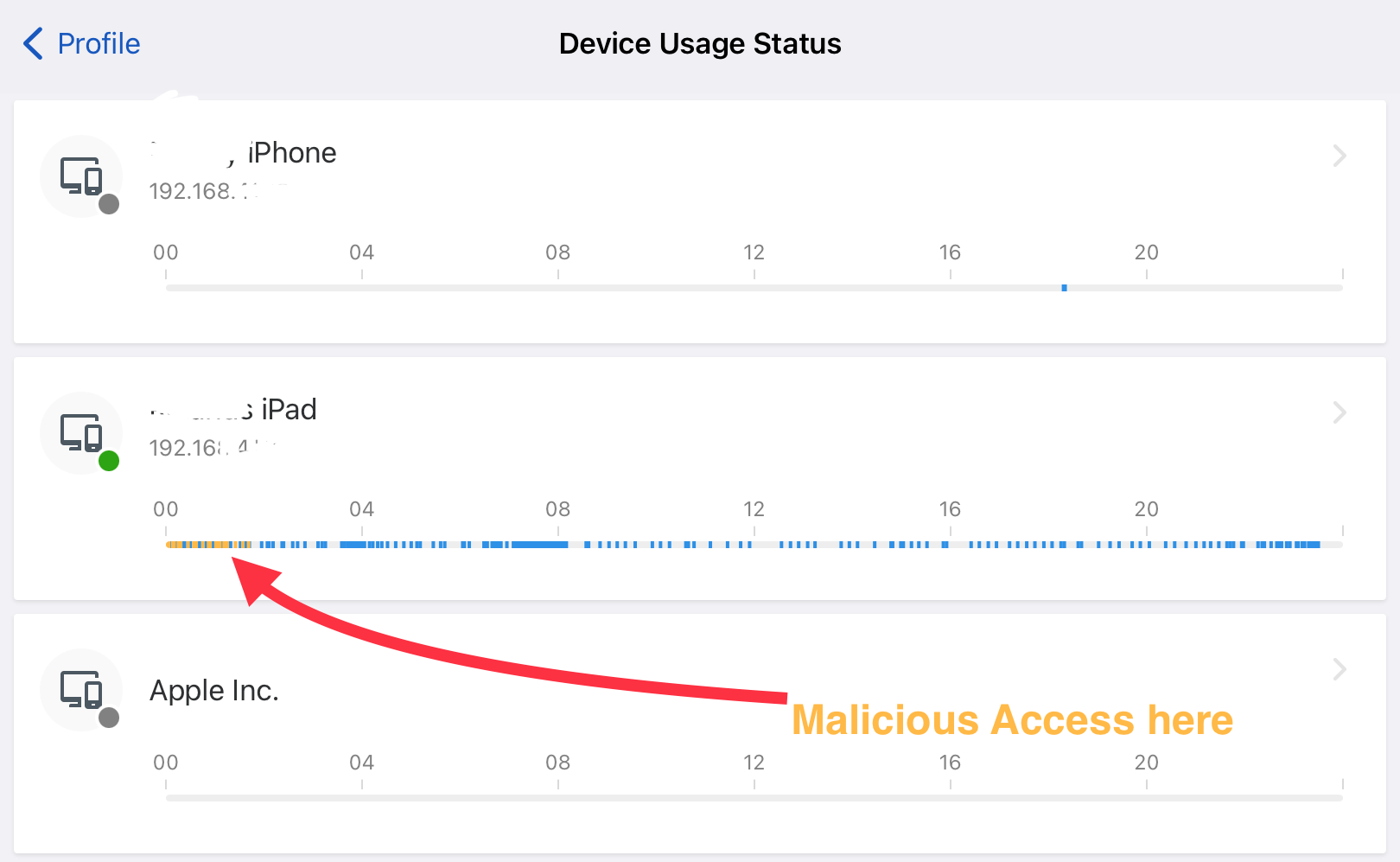Click the gray offline dot on iPhone
1400x862 pixels.
(x=109, y=205)
